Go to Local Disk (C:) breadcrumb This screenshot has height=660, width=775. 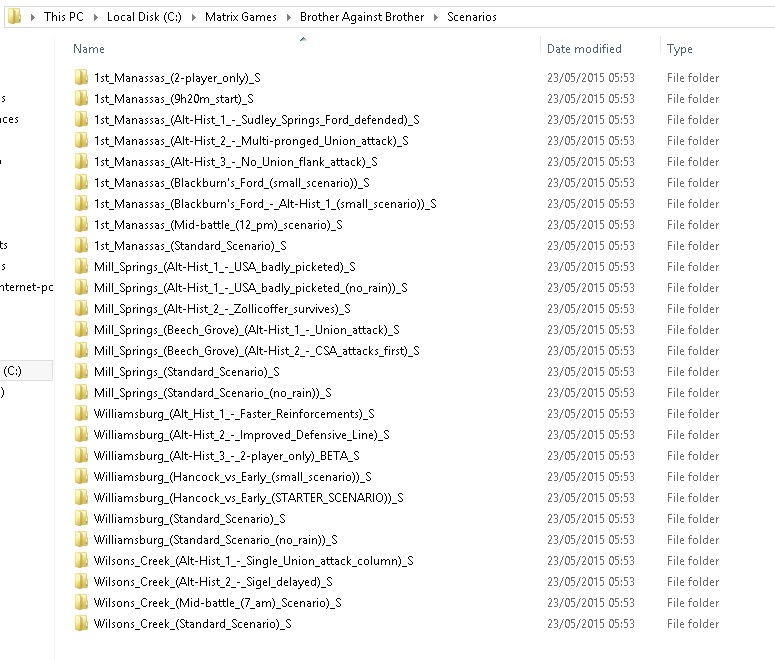[144, 17]
